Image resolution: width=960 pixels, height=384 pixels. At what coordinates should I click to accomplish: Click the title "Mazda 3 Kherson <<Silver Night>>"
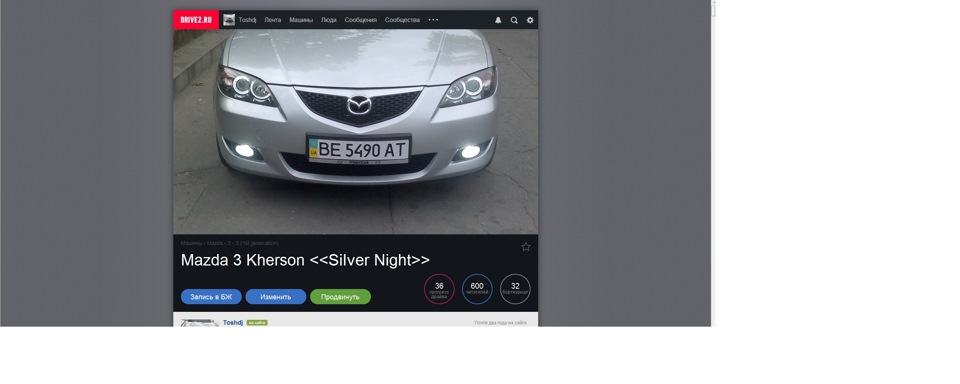point(305,260)
